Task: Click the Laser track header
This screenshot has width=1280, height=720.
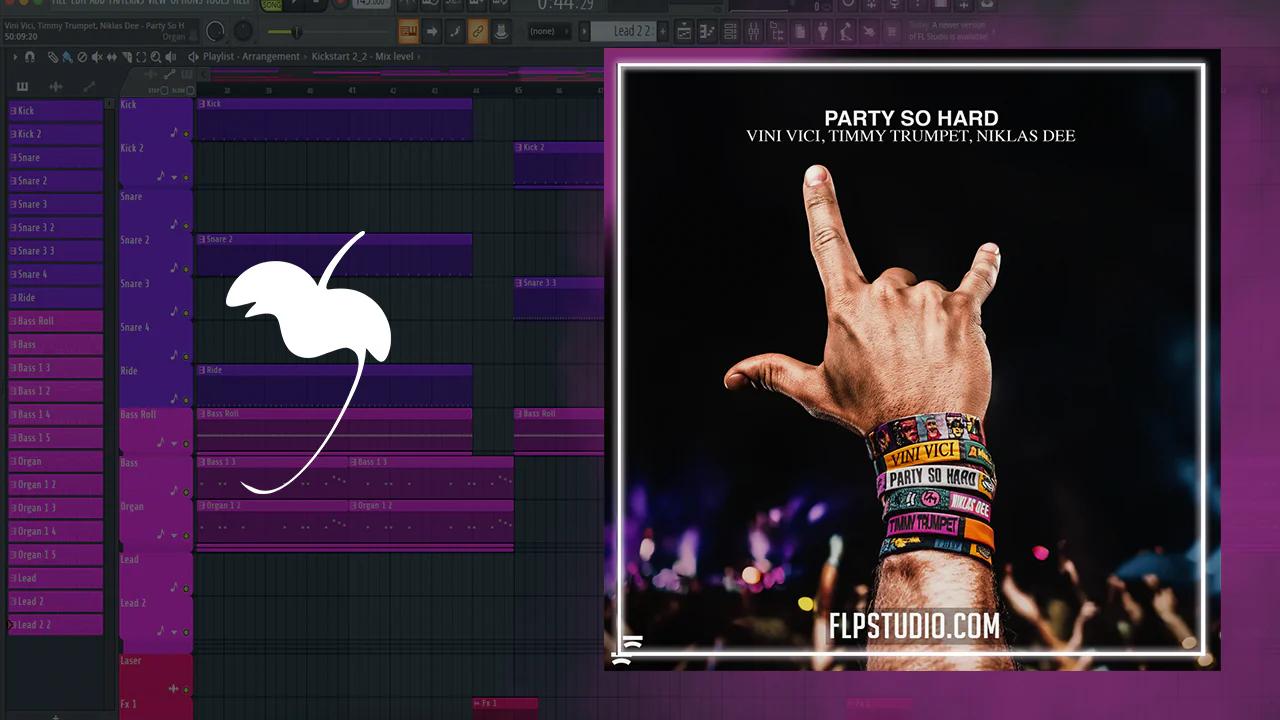Action: click(x=156, y=675)
